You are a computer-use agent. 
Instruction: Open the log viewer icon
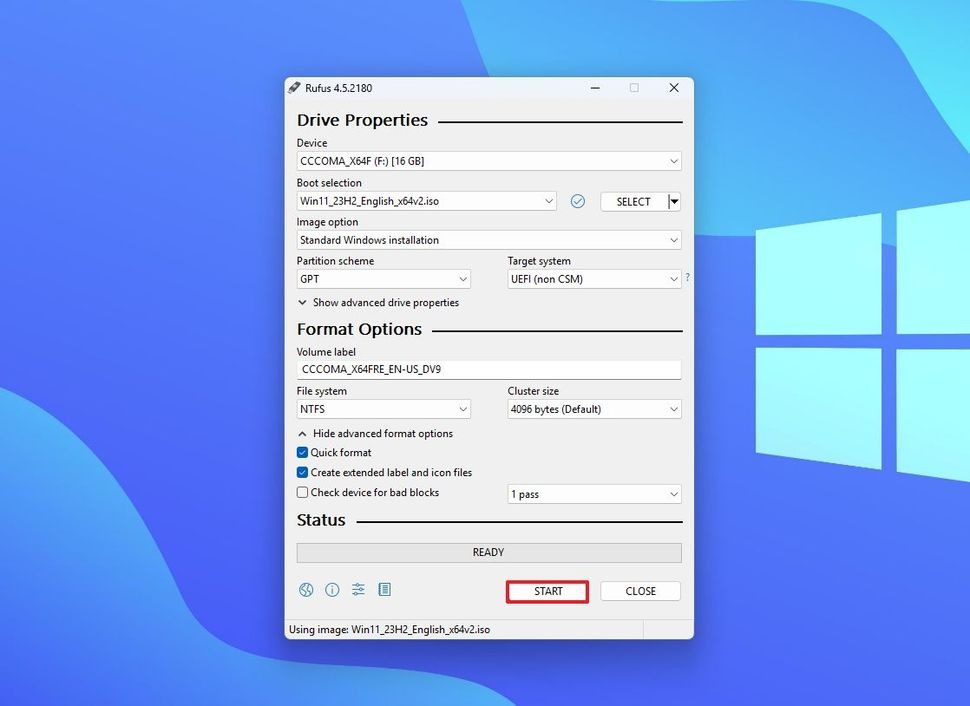pyautogui.click(x=384, y=590)
